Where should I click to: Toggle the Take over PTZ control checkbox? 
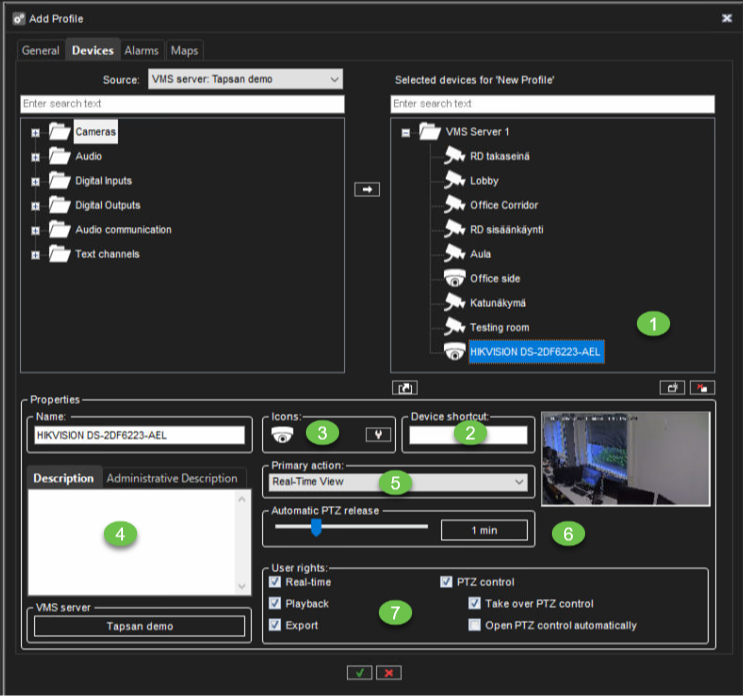click(475, 604)
